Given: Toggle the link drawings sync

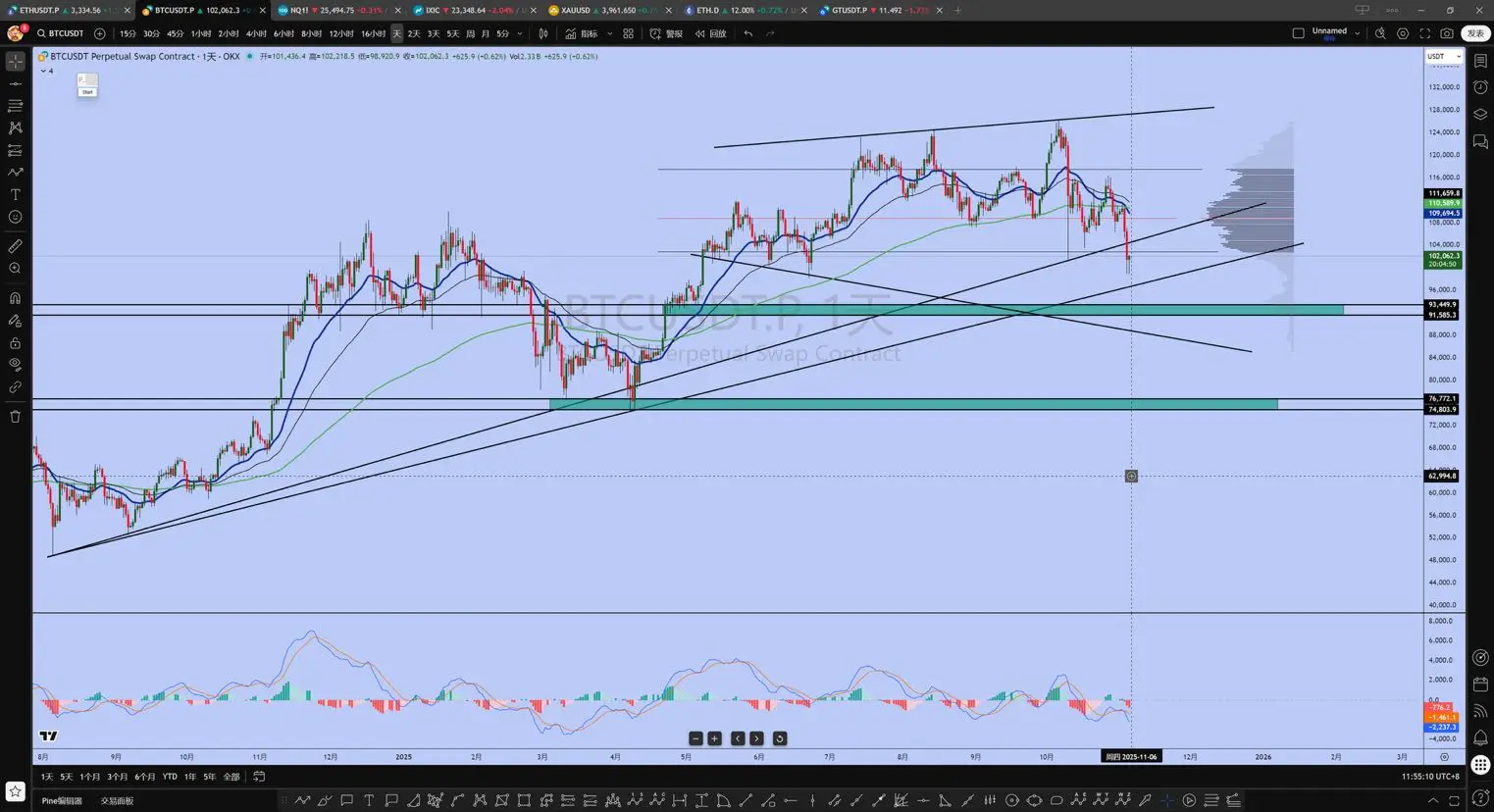Looking at the screenshot, I should (x=16, y=387).
